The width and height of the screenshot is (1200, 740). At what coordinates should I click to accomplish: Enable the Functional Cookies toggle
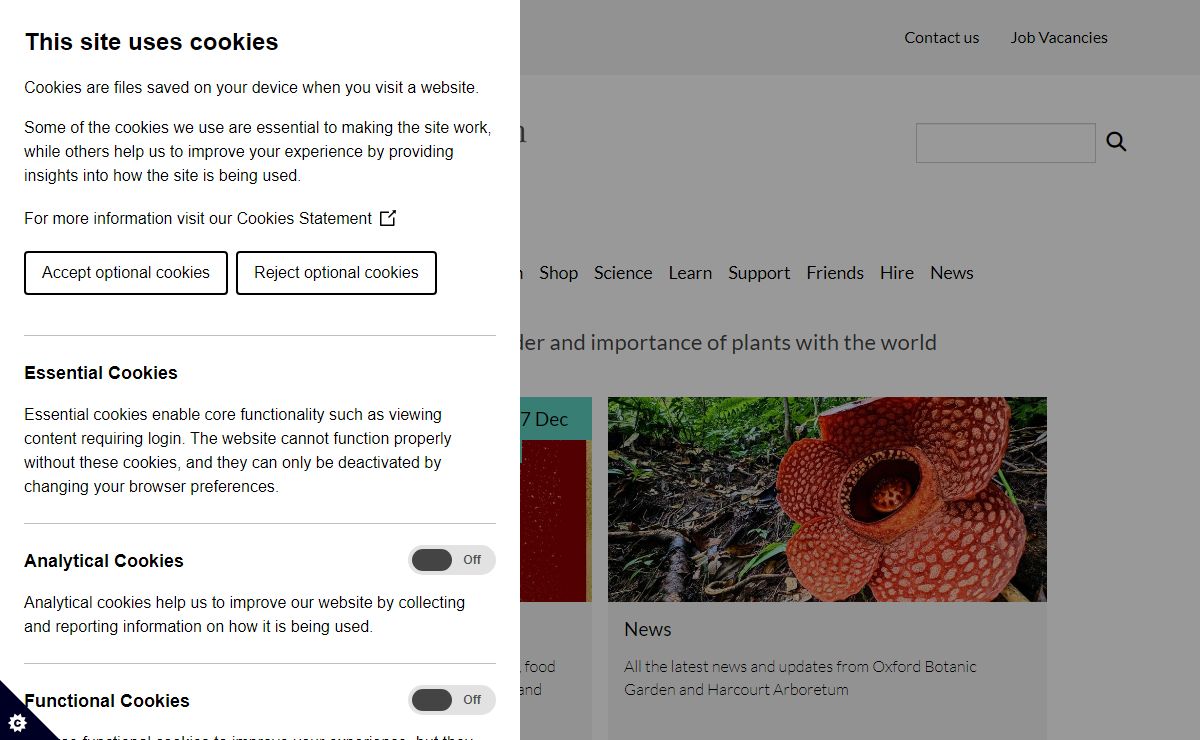pos(451,700)
